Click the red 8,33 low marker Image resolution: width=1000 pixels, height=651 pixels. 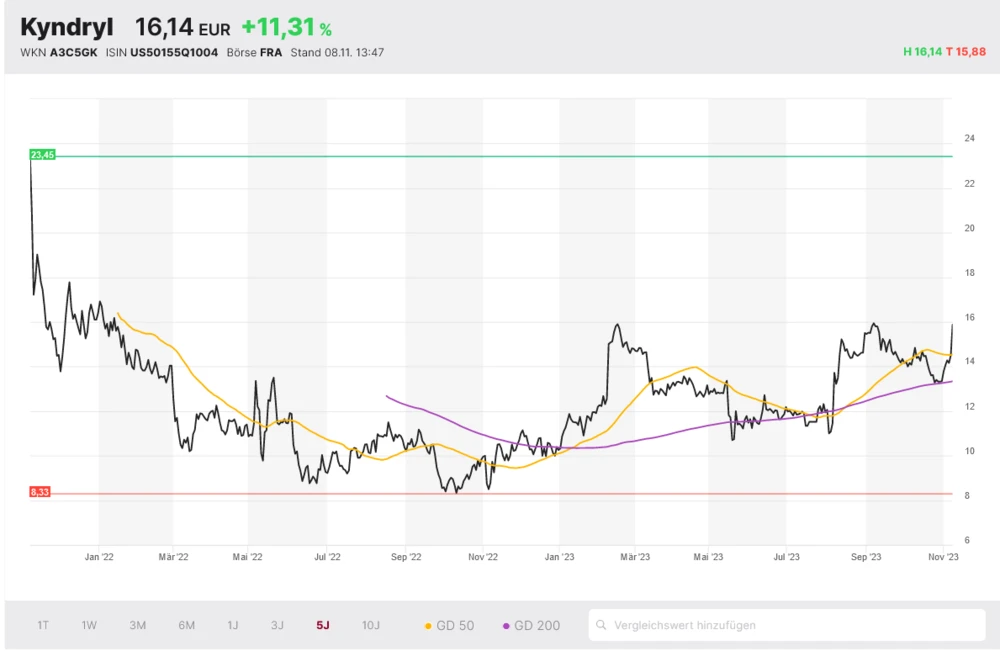[40, 492]
